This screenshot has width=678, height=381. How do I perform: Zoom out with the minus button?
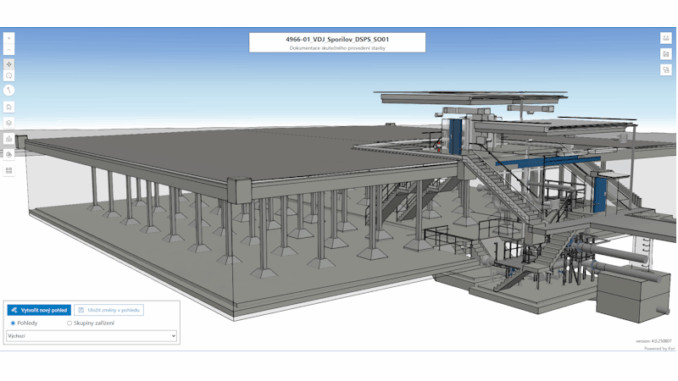(9, 50)
